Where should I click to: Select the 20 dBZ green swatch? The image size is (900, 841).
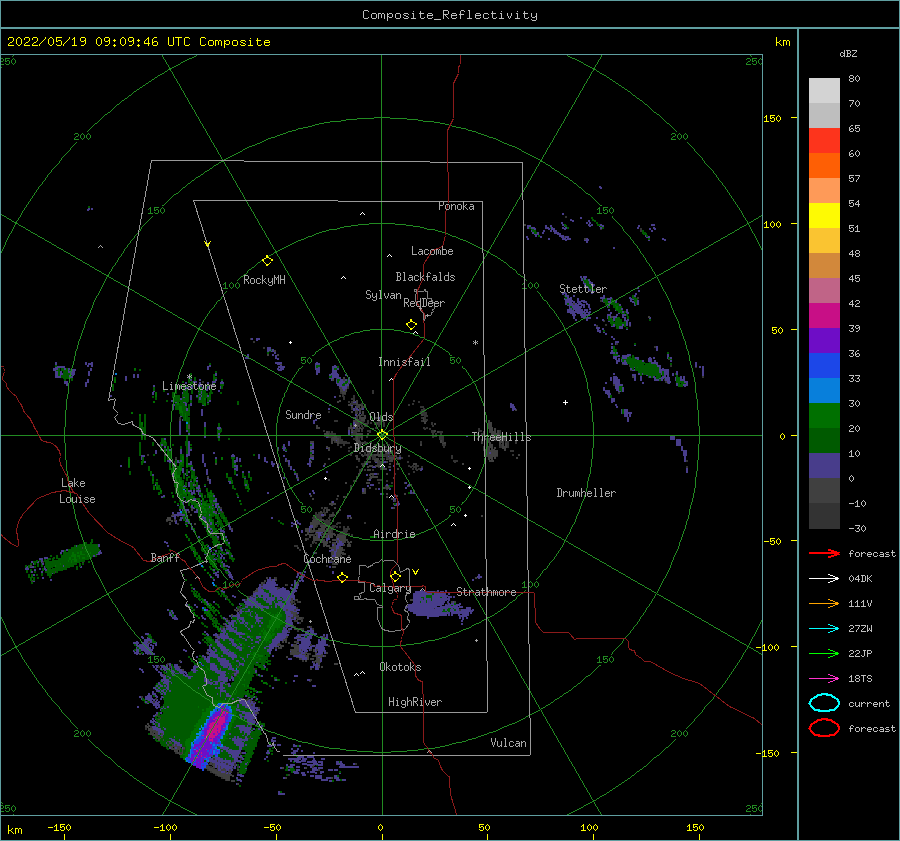(x=824, y=440)
